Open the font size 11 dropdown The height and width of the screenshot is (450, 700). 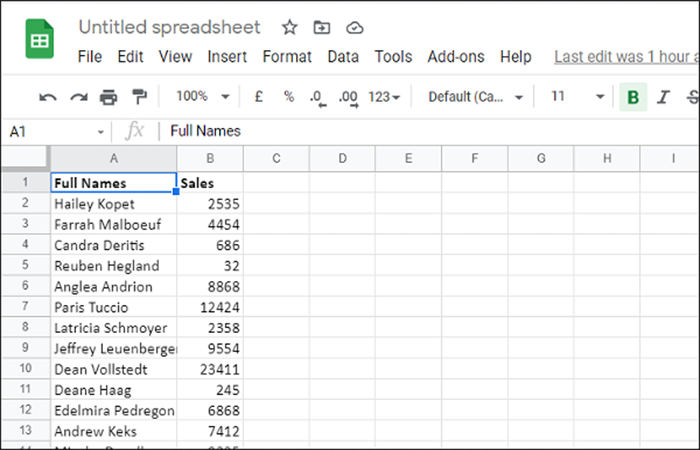[577, 96]
